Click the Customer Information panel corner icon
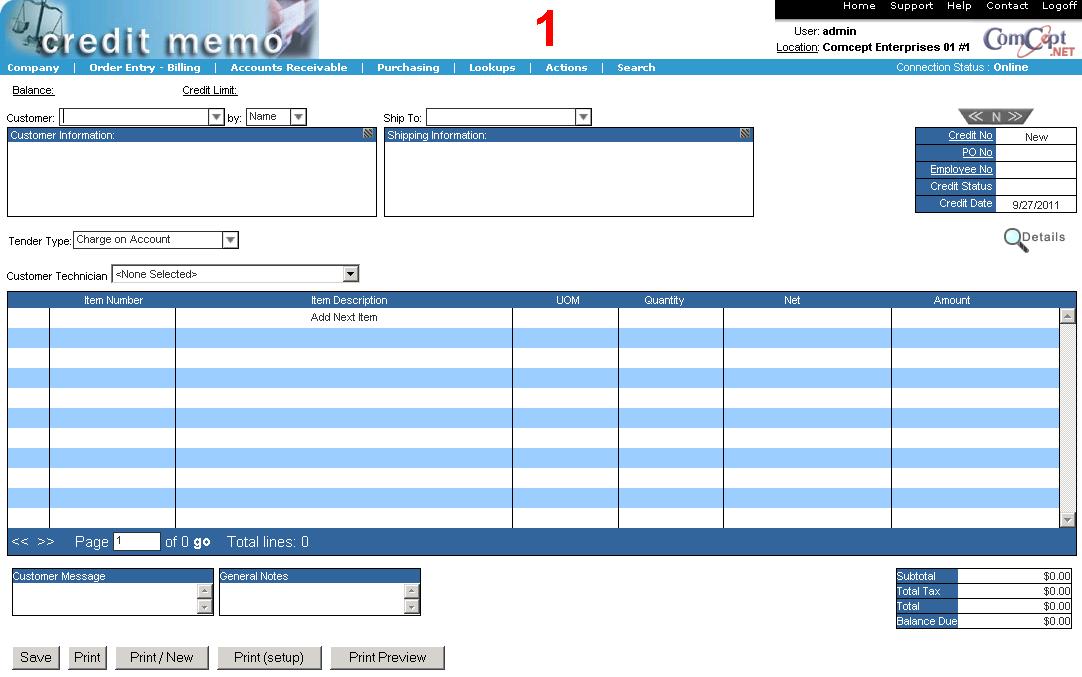 pyautogui.click(x=368, y=134)
